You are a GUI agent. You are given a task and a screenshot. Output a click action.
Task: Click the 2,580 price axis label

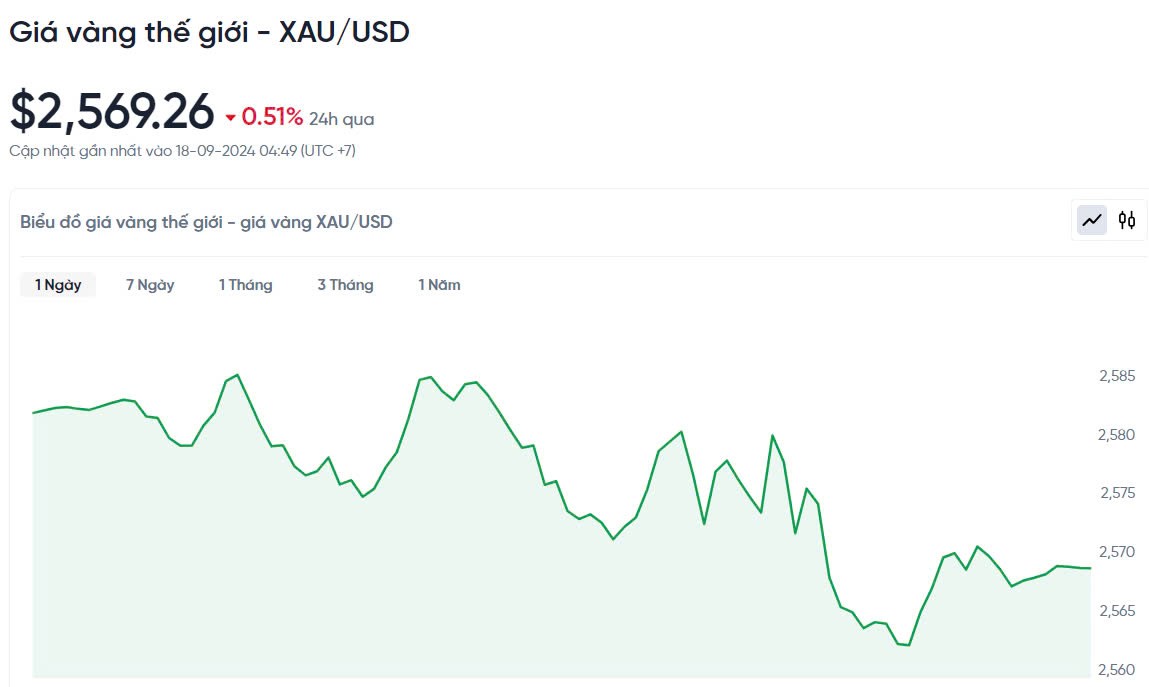click(x=1117, y=435)
